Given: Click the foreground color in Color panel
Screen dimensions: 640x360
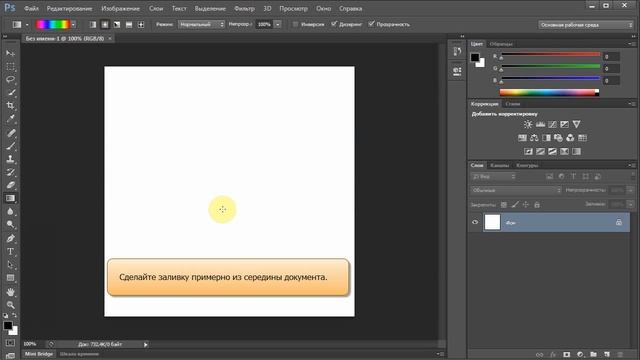Looking at the screenshot, I should 475,58.
